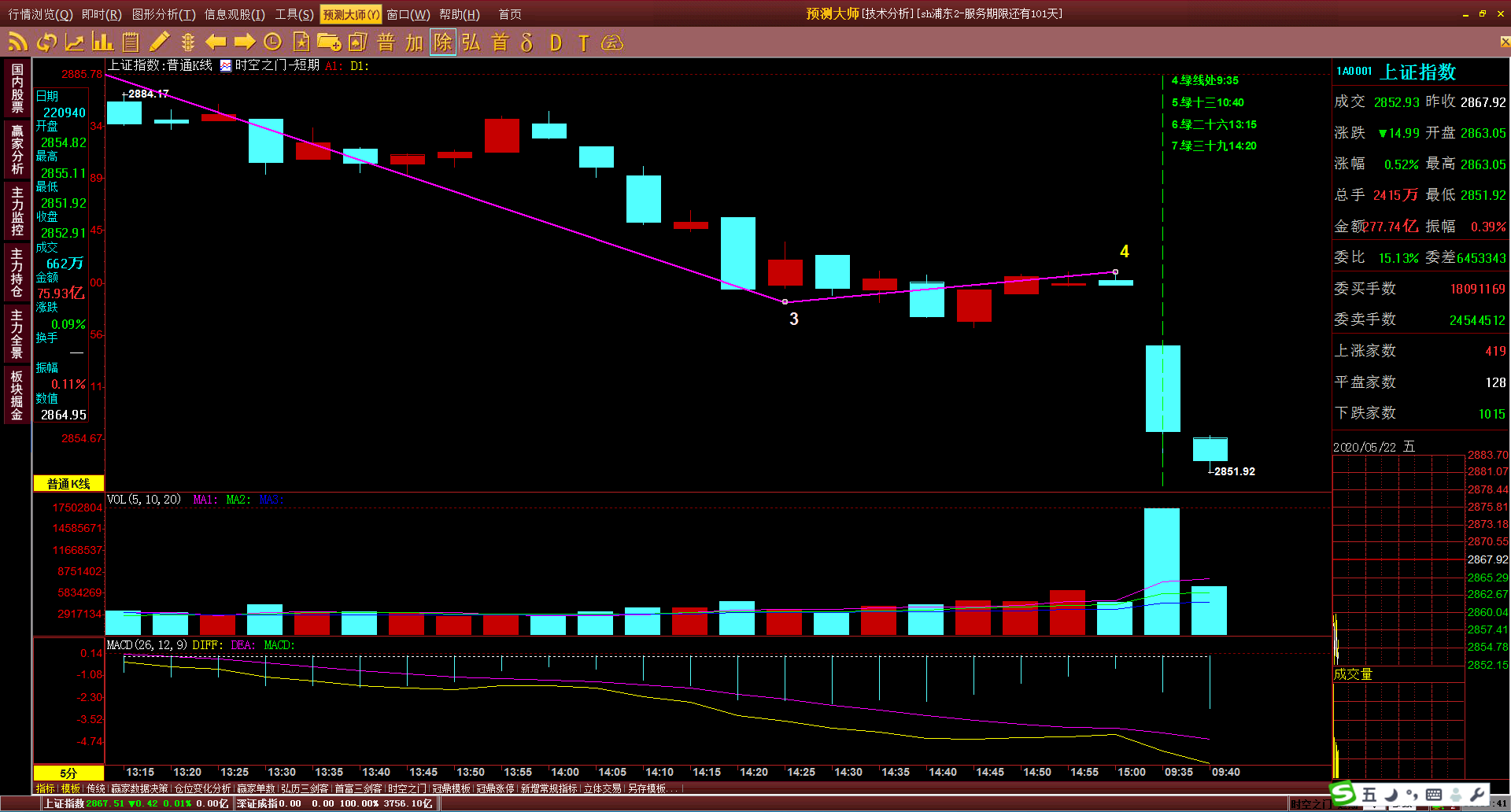Click the D toolbar button

(x=556, y=42)
